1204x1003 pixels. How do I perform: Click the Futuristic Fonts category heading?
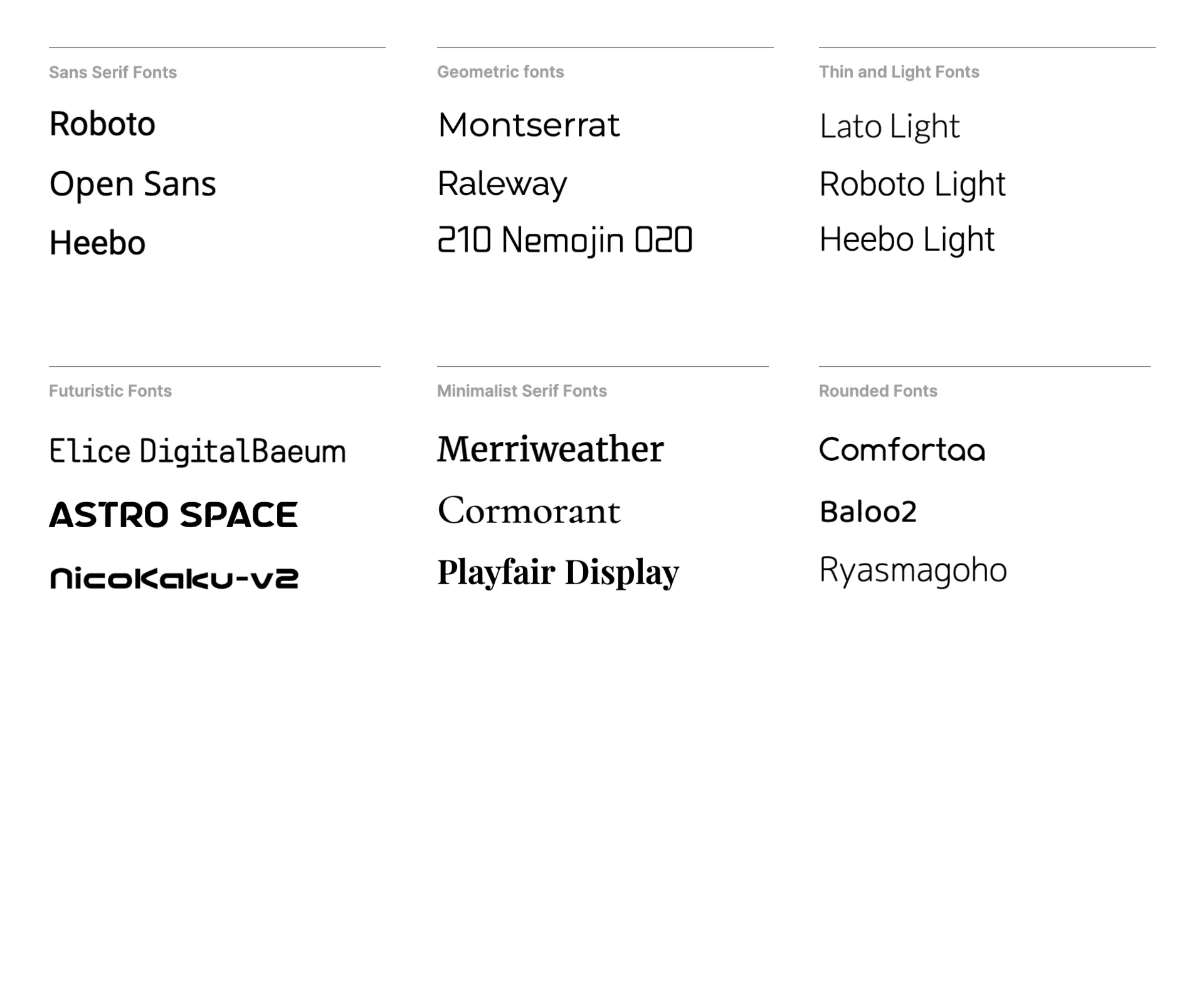pos(110,391)
